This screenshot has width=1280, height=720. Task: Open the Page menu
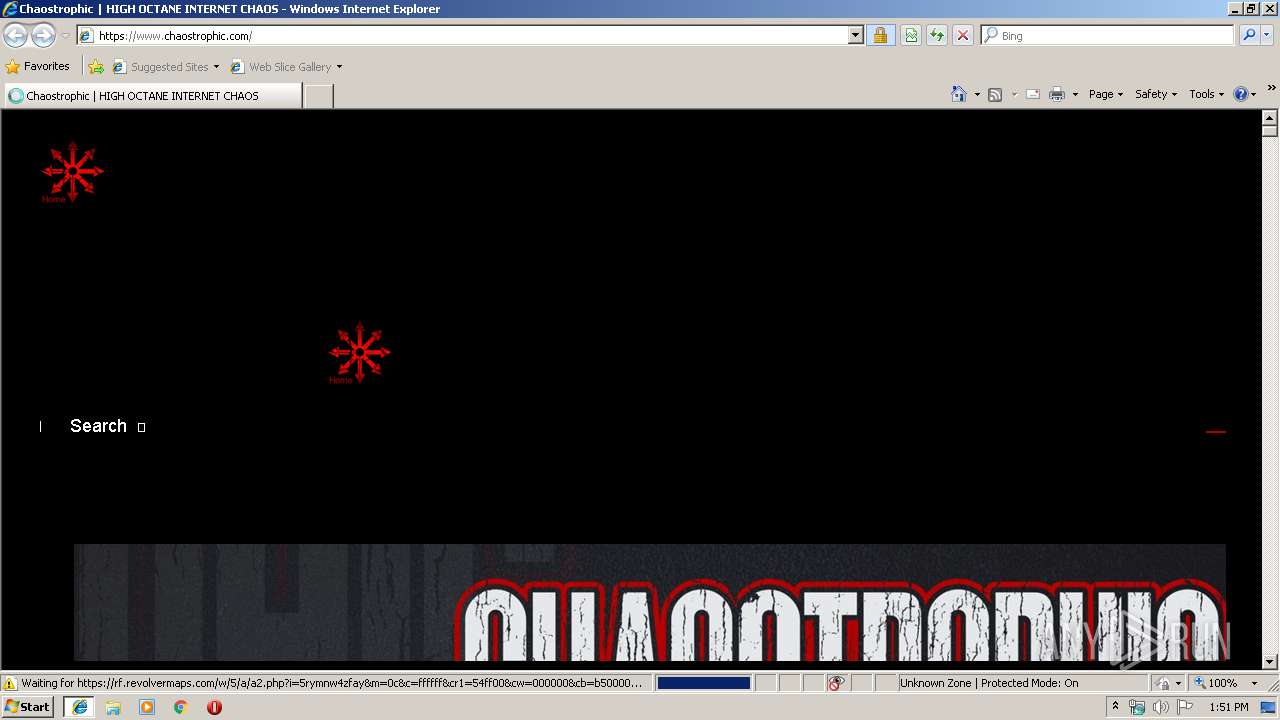(x=1106, y=94)
